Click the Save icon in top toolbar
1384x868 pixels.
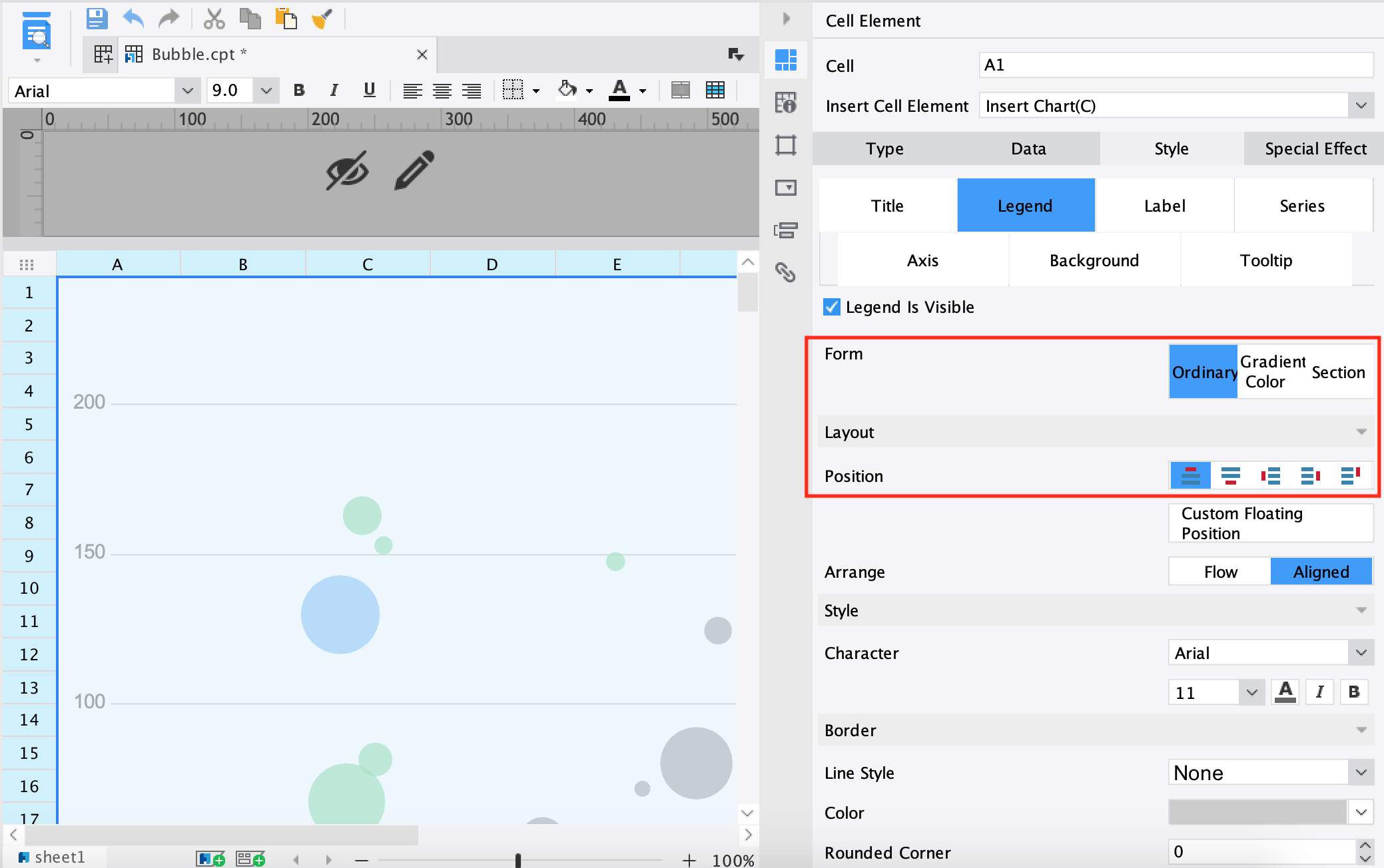point(97,19)
